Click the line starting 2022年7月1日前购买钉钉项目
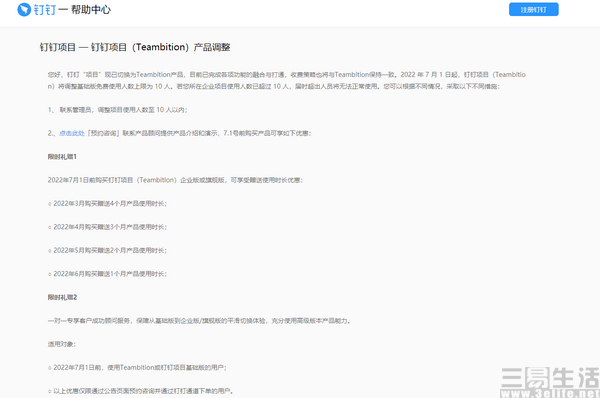The width and height of the screenshot is (600, 398). [175, 180]
